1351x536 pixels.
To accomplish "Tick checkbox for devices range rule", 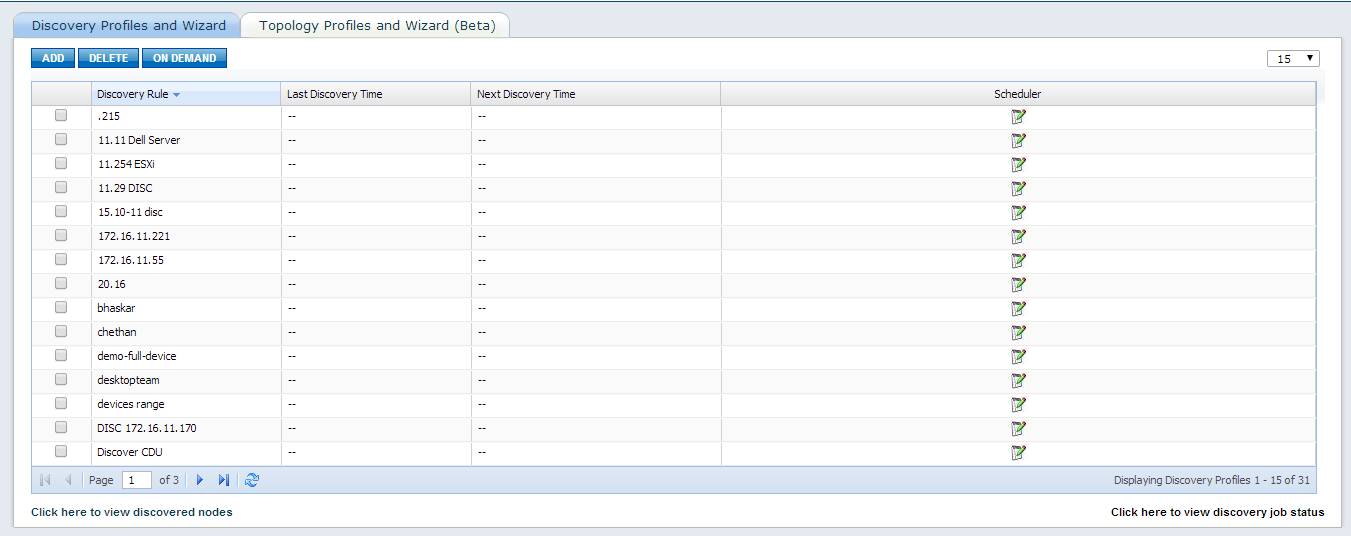I will [x=61, y=403].
